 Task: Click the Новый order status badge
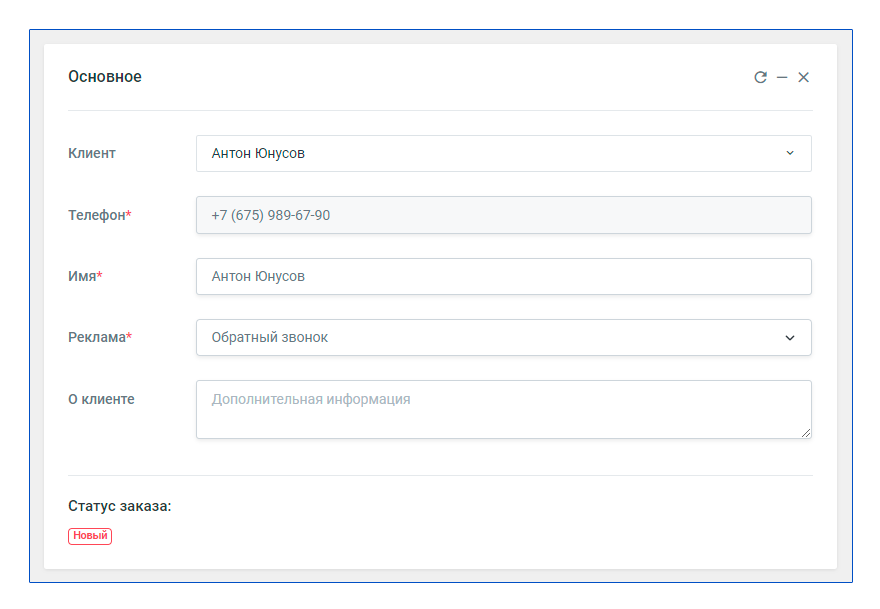(x=90, y=536)
